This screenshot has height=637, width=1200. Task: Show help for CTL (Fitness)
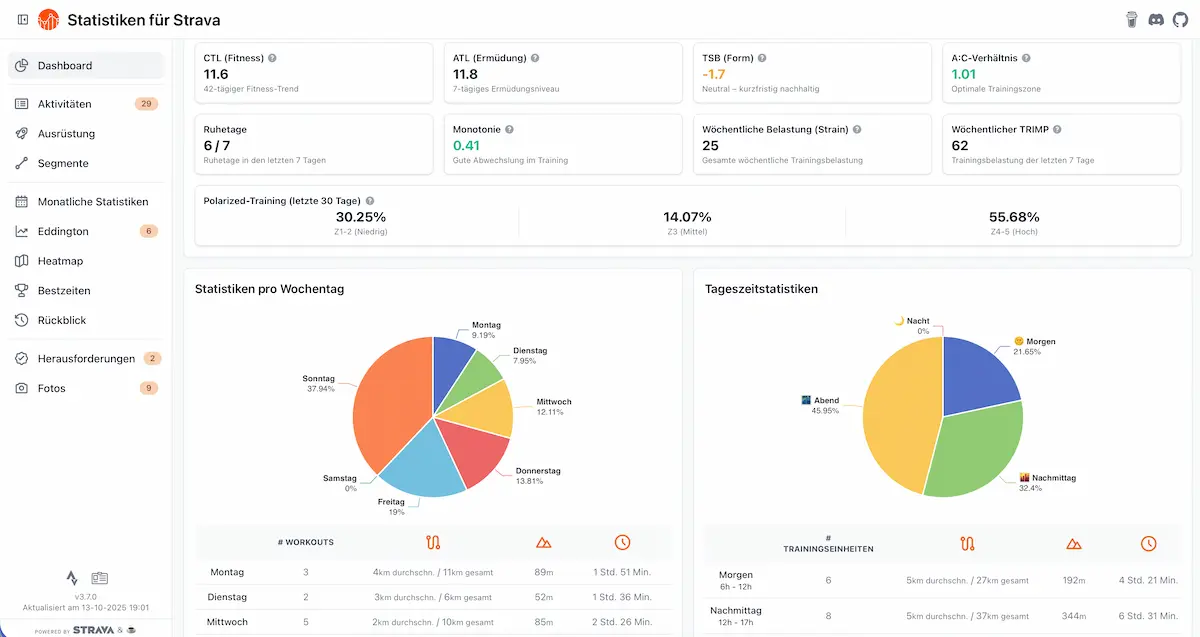272,59
